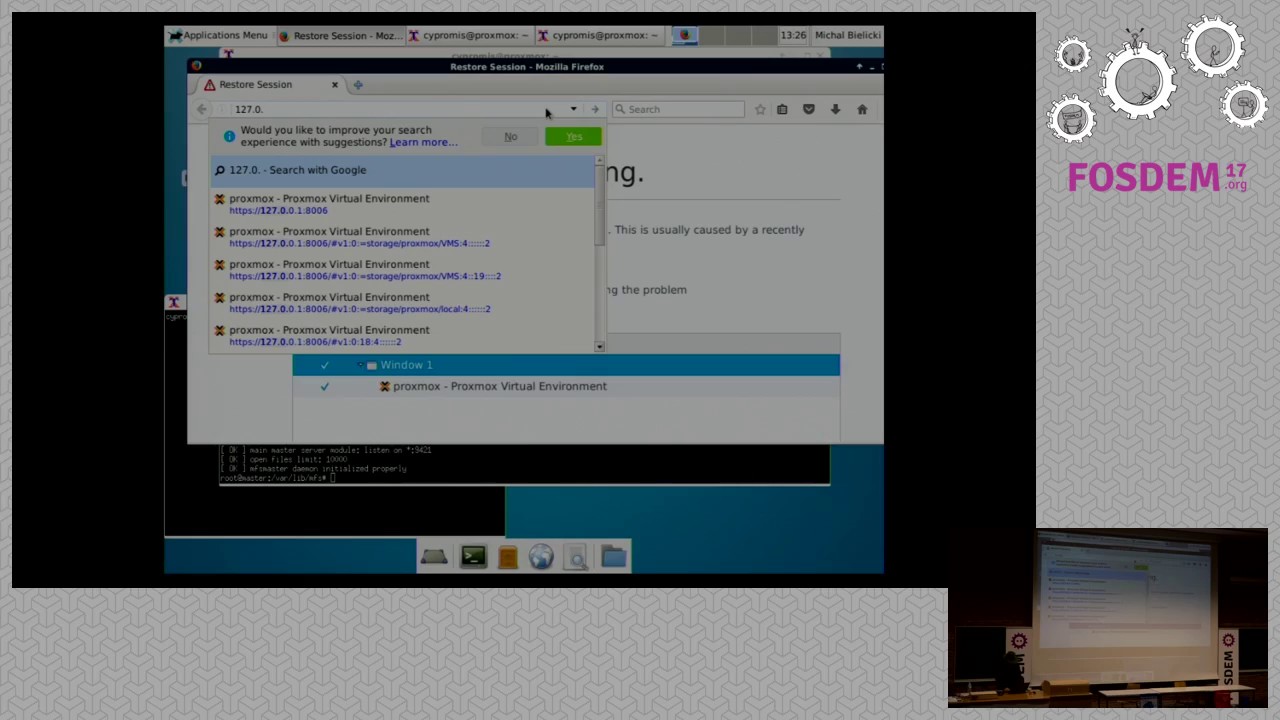Collapse the Window 1 tree expander
Viewport: 1280px width, 720px height.
tap(361, 365)
